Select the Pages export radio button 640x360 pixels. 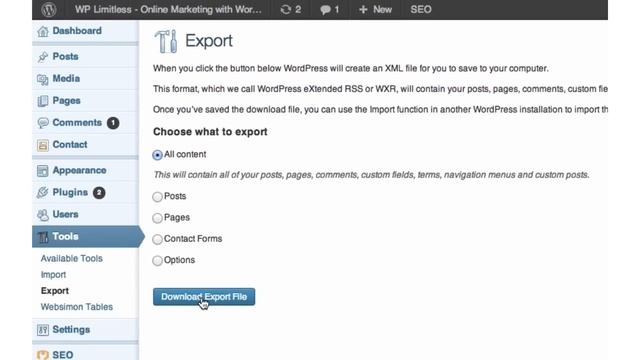(x=157, y=218)
